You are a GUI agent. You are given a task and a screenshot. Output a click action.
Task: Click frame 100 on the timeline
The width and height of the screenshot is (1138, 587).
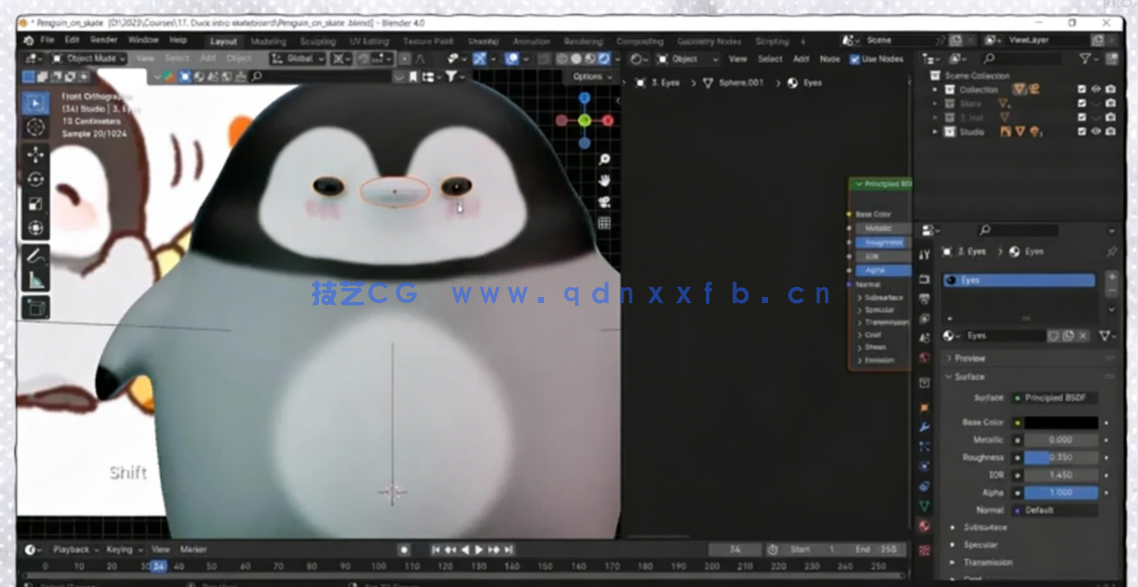(379, 565)
